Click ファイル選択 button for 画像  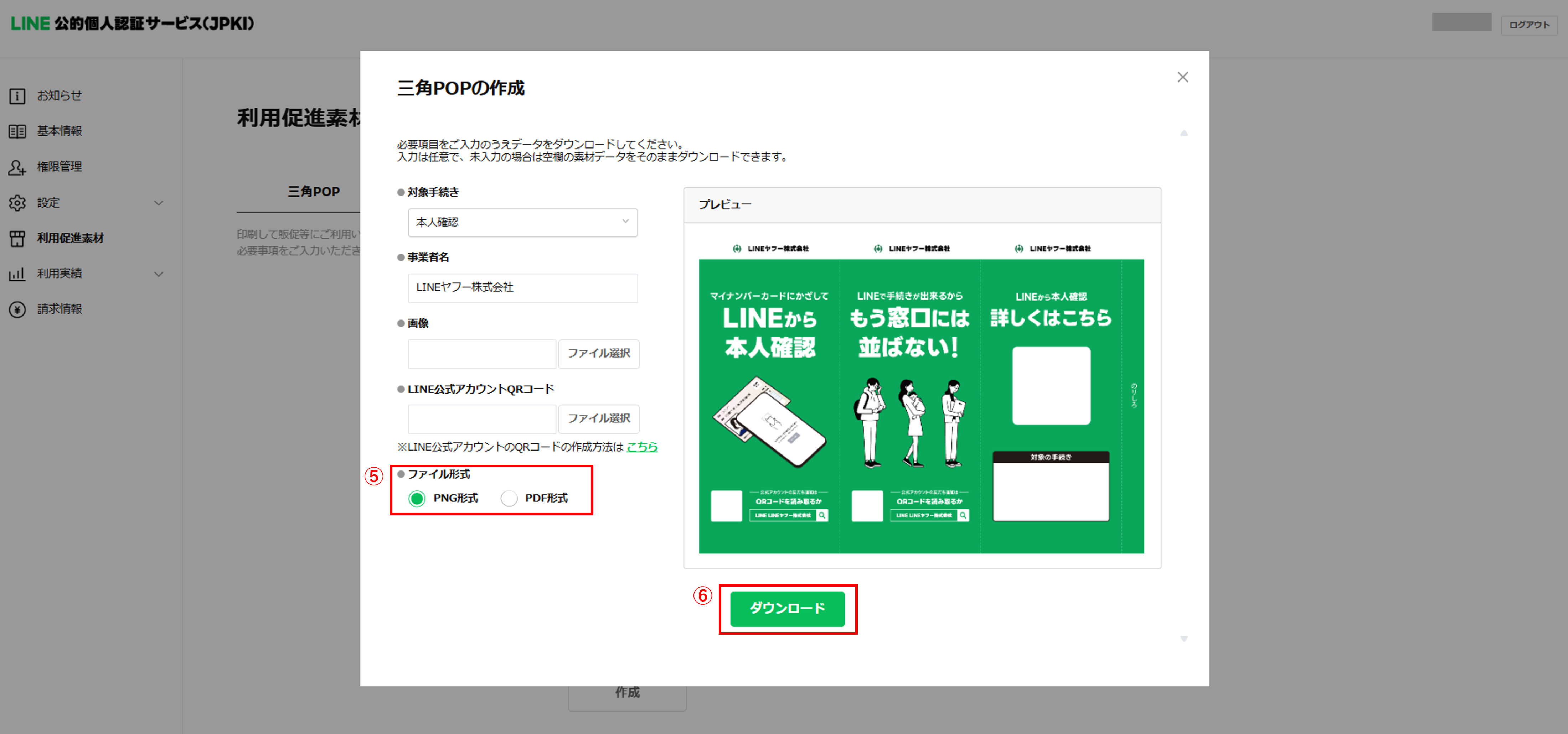pos(598,353)
